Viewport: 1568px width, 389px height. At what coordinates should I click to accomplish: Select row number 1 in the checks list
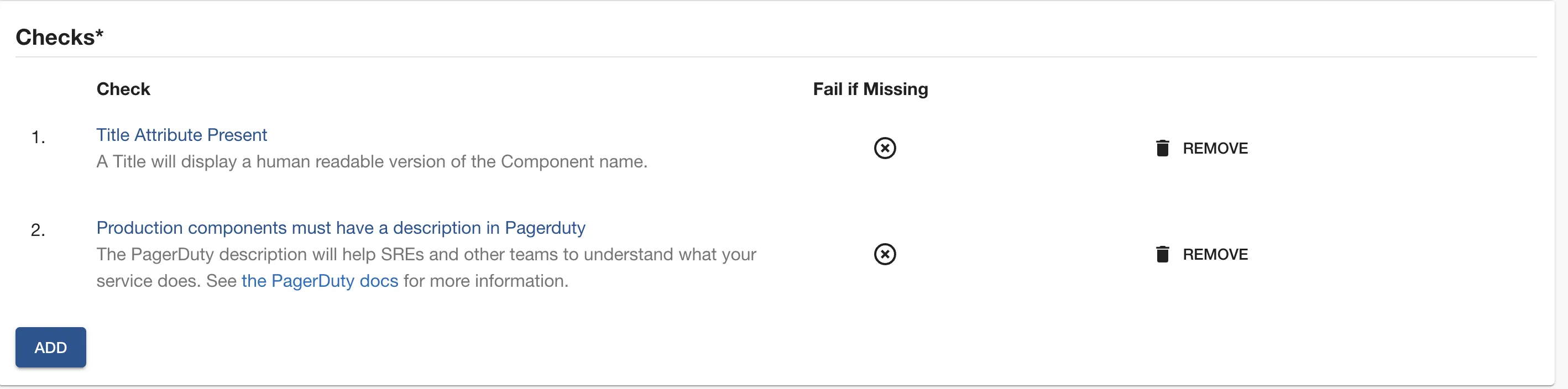tap(38, 138)
